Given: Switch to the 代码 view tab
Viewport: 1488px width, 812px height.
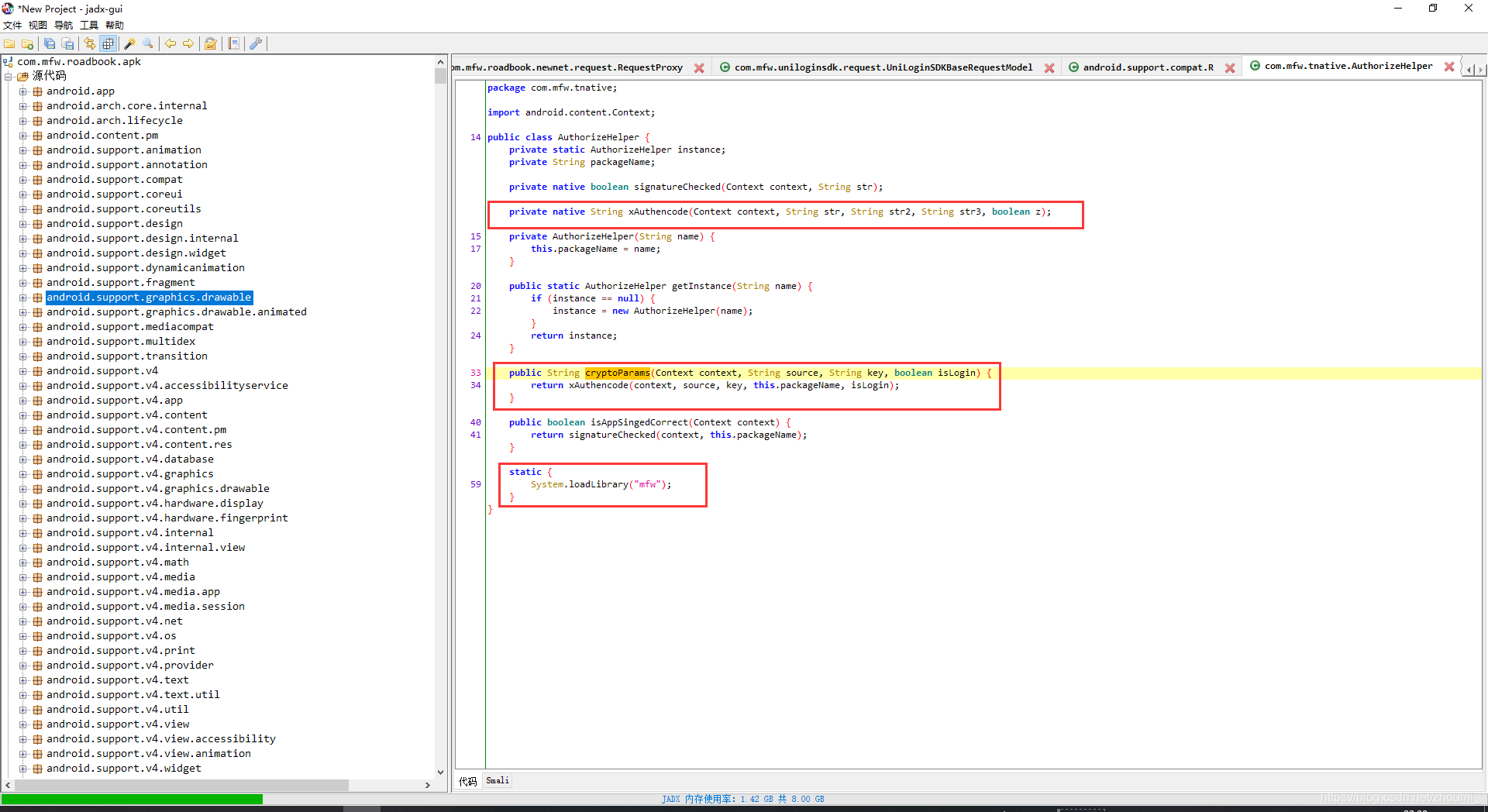Looking at the screenshot, I should click(468, 781).
